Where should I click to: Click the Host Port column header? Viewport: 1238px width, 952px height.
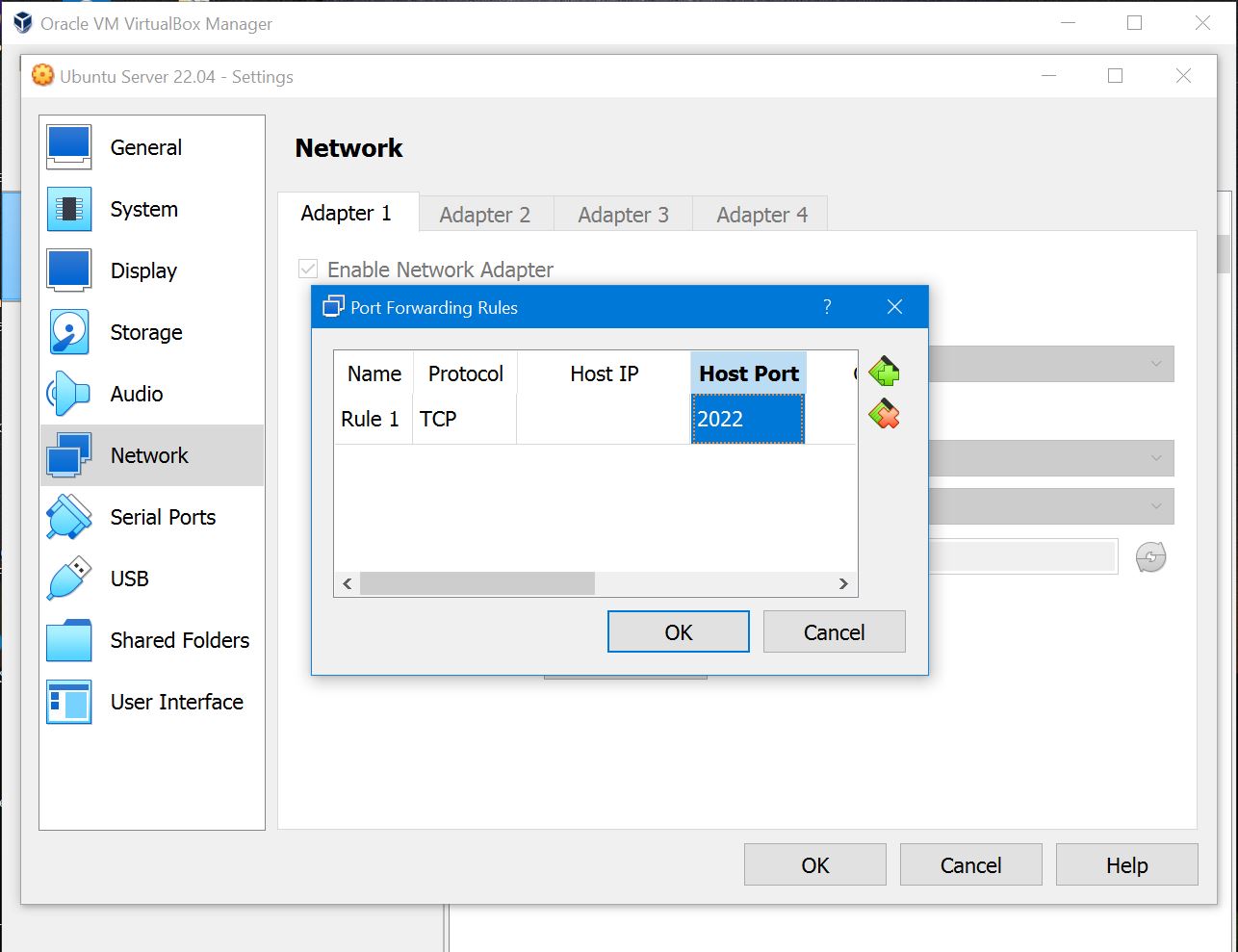point(749,373)
